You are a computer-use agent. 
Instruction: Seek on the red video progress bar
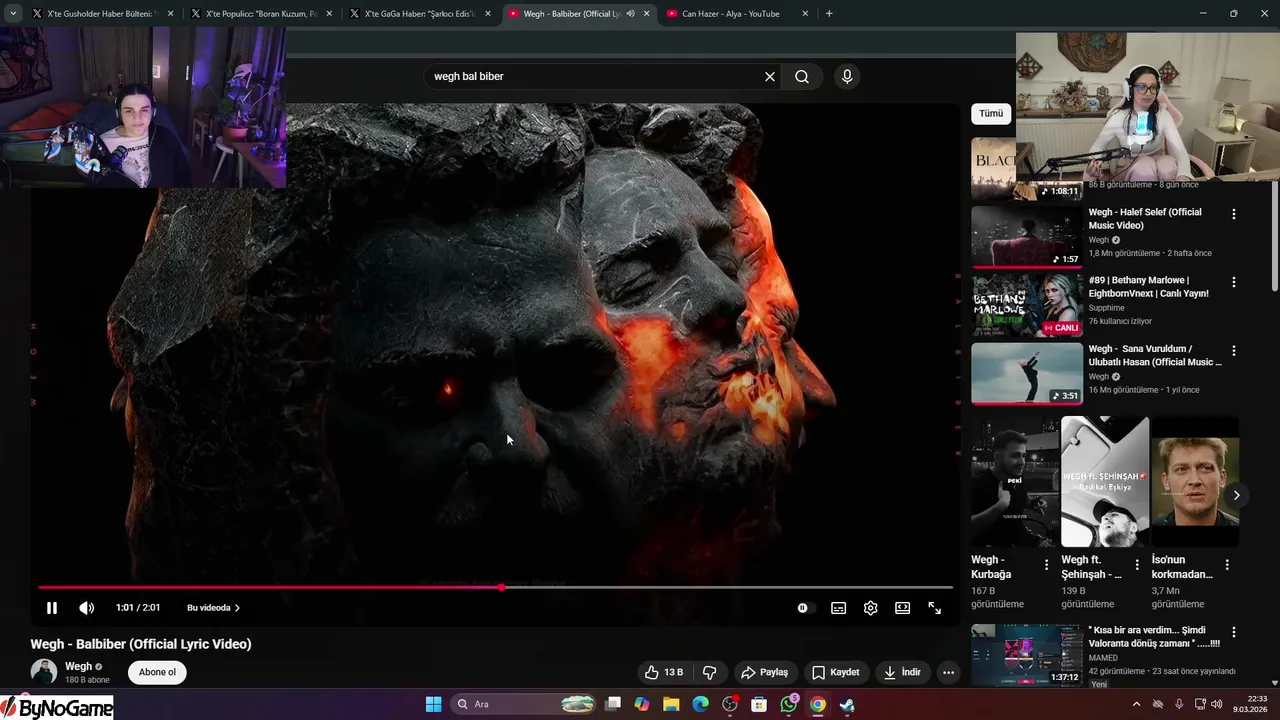click(x=495, y=587)
